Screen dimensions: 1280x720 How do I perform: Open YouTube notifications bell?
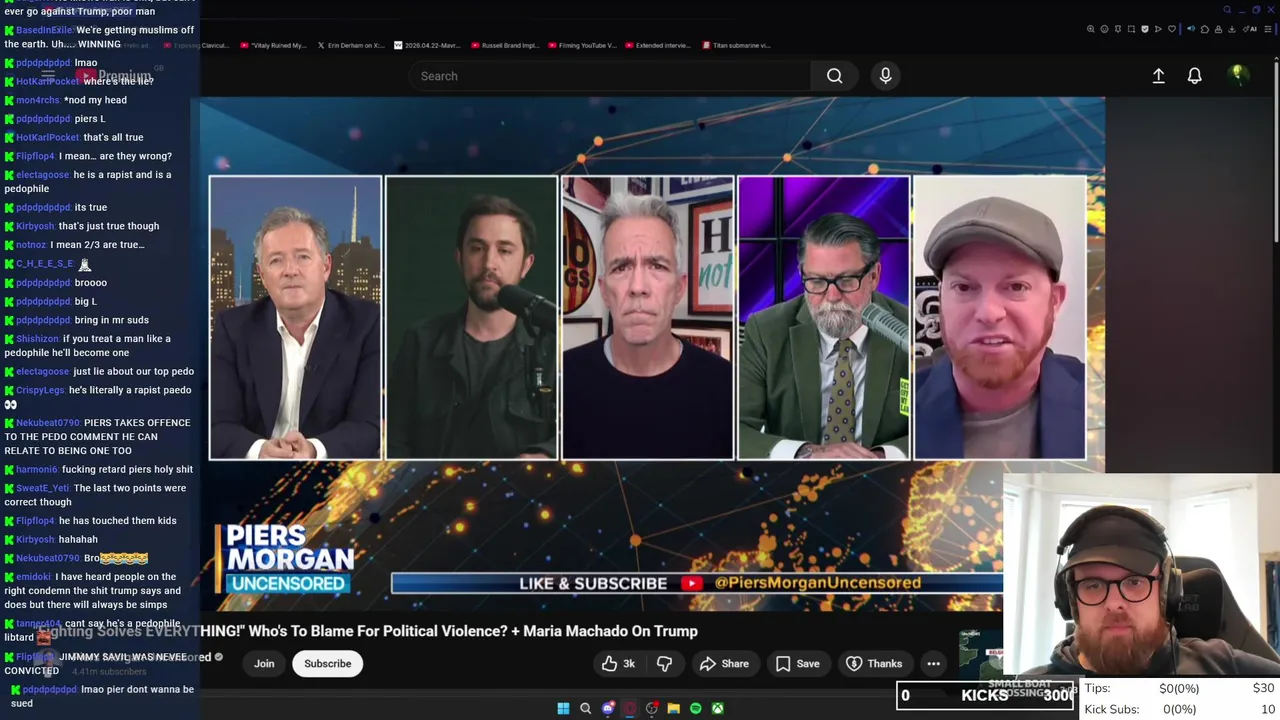click(x=1194, y=76)
